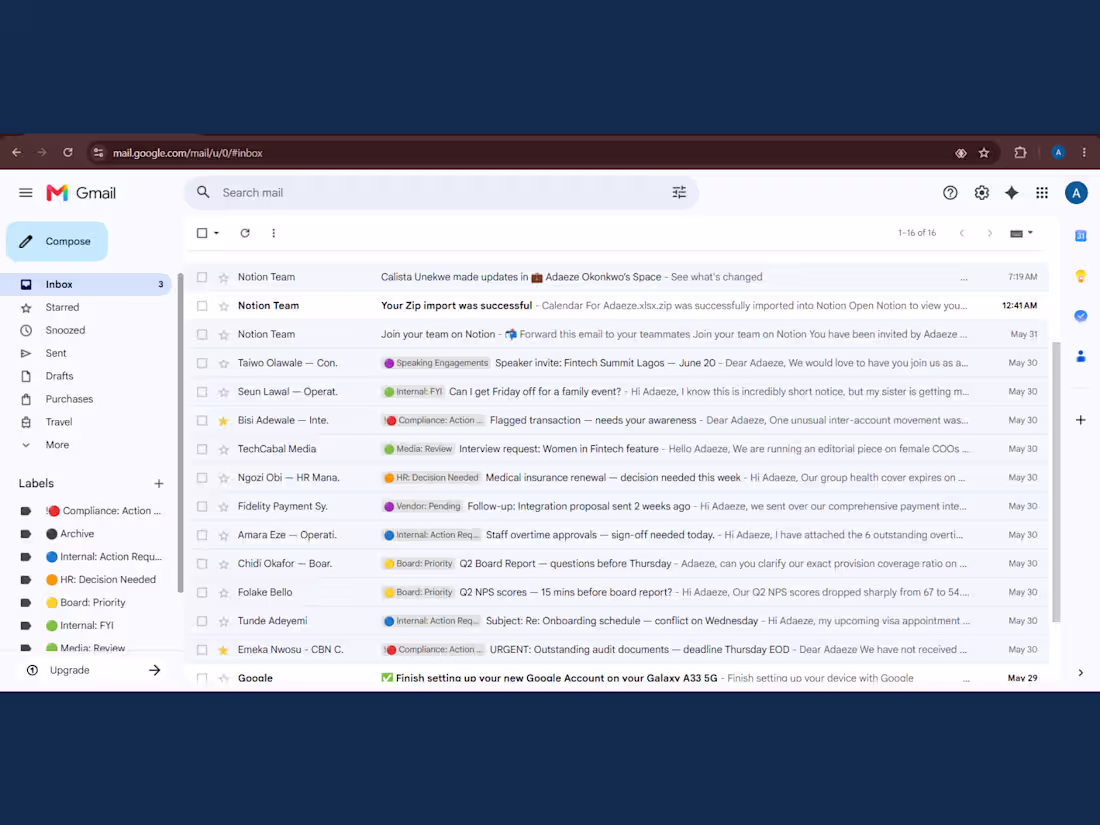Open the select-all dropdown arrow
1100x825 pixels.
point(217,233)
